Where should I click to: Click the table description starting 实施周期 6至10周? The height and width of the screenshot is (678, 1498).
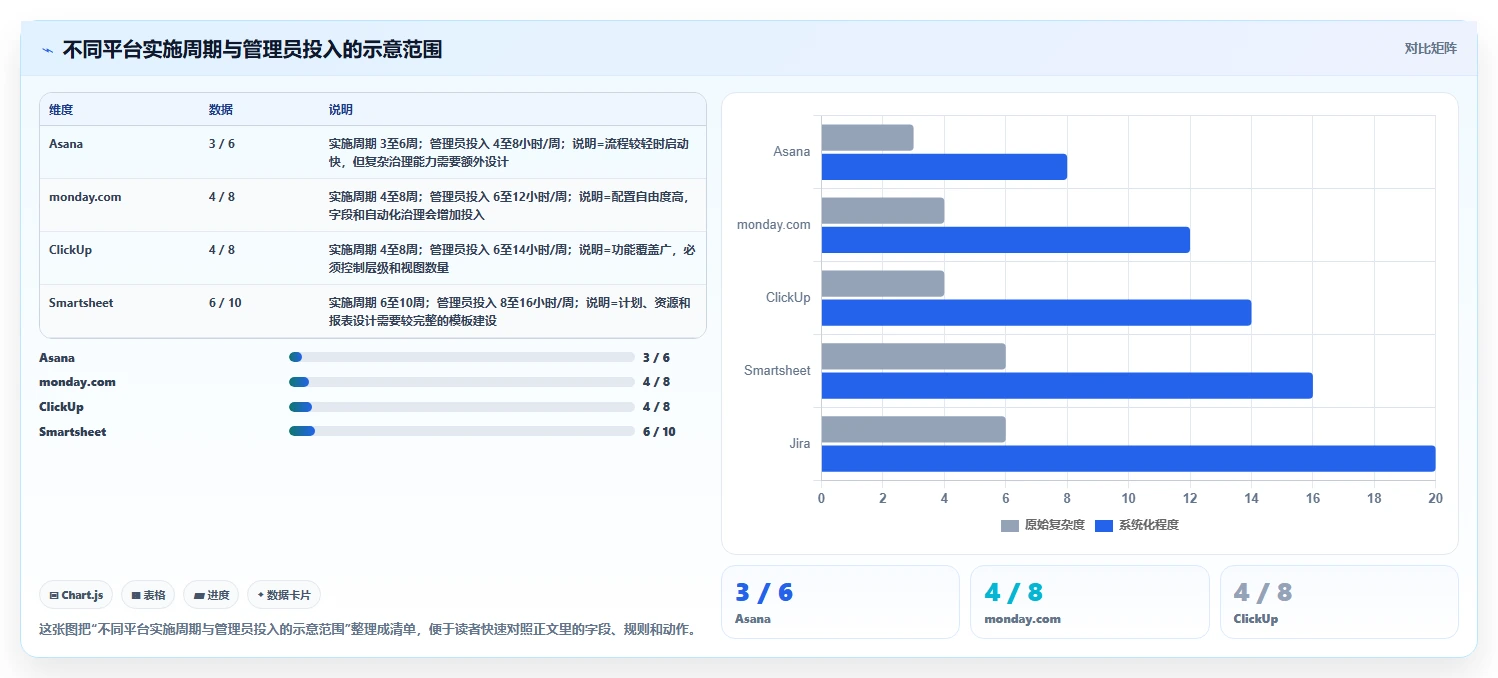coord(510,312)
